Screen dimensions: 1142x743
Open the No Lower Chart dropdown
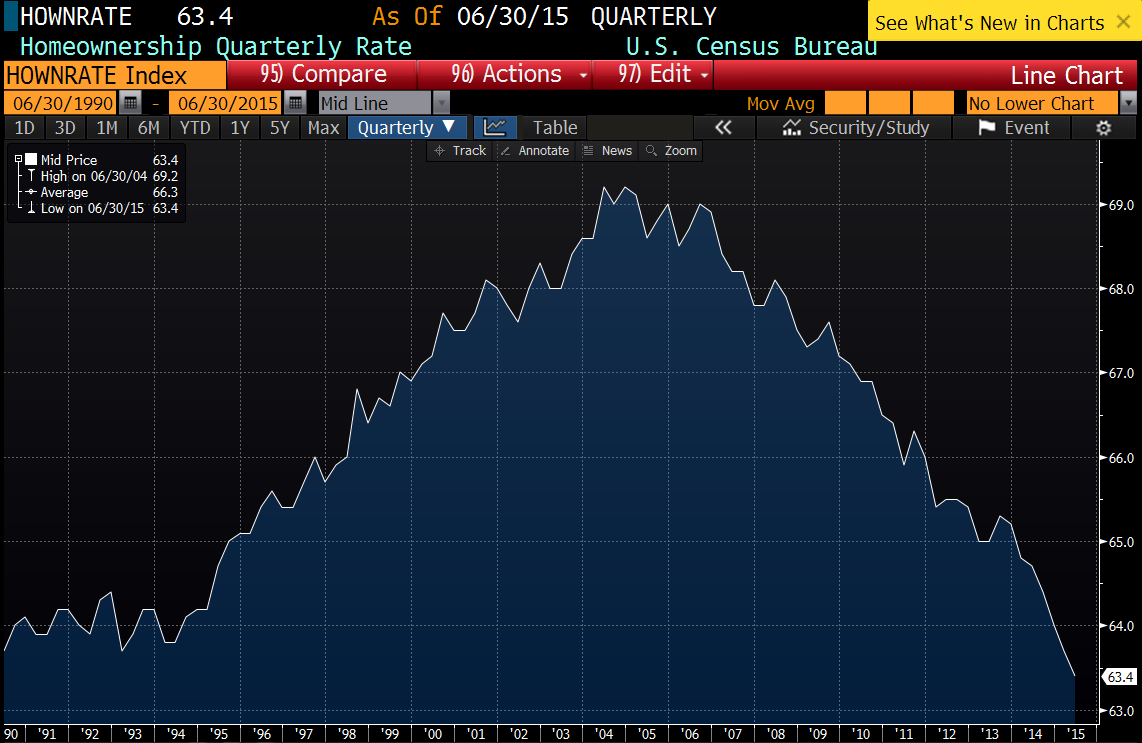click(x=1128, y=103)
